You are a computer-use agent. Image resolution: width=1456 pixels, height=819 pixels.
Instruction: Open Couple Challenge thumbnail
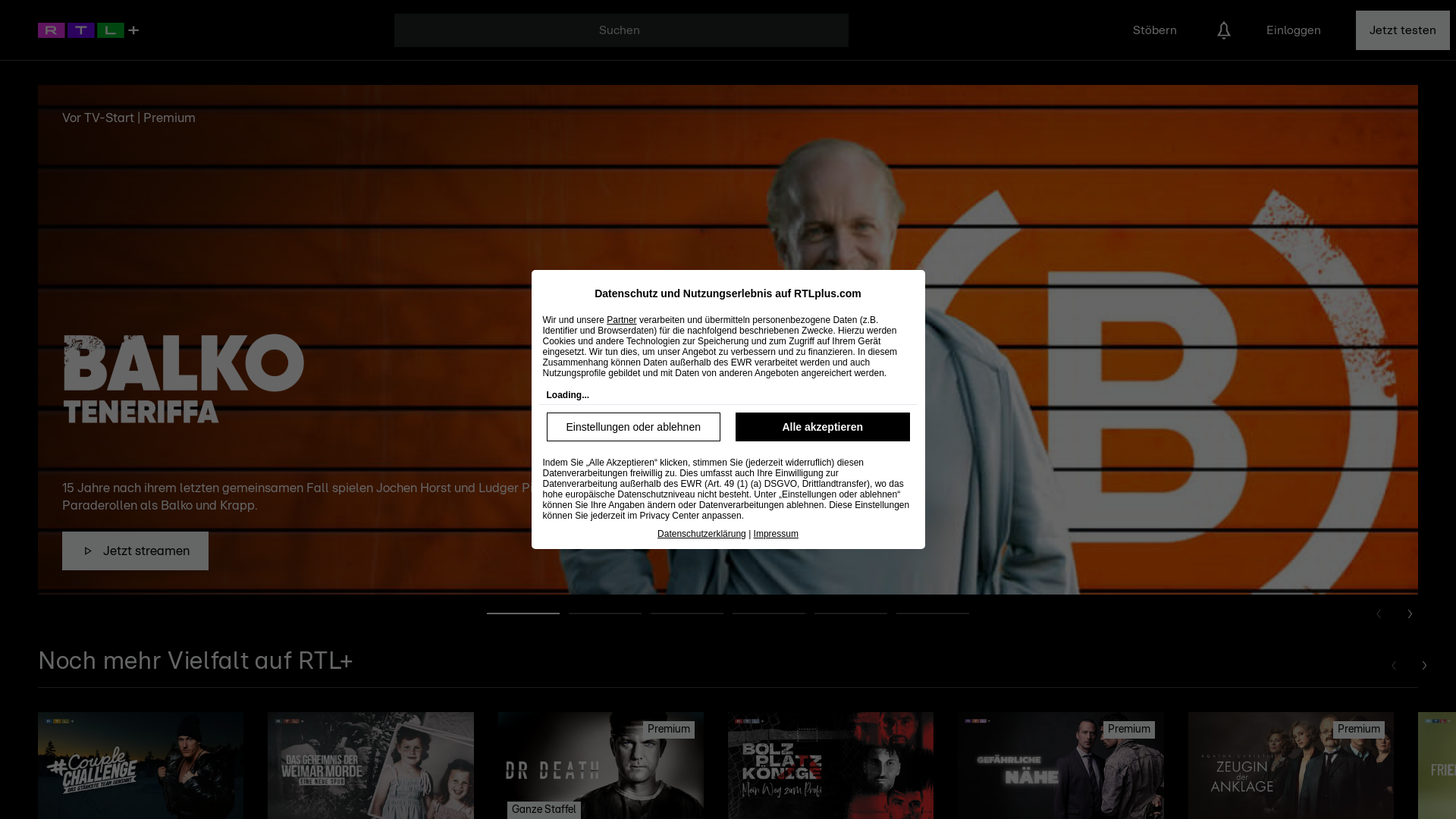[x=140, y=765]
